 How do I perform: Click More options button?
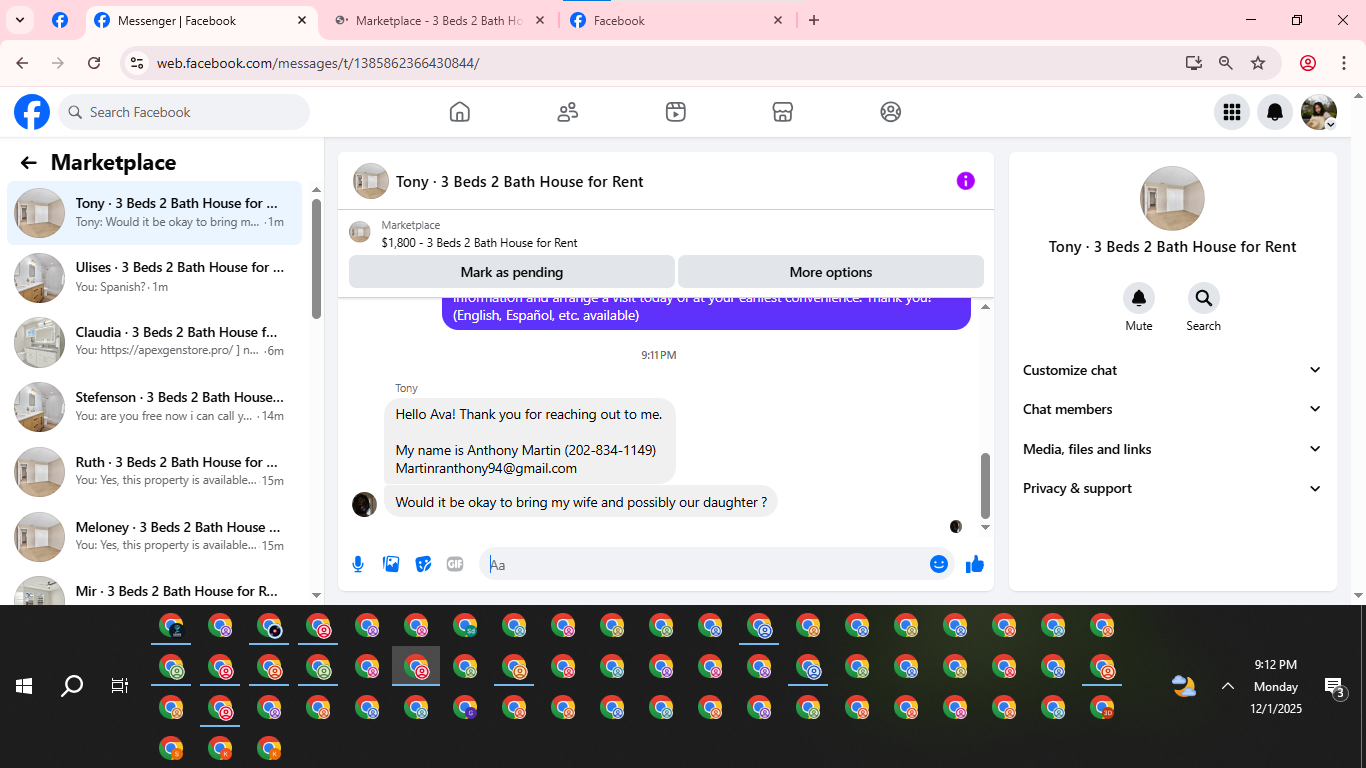click(x=831, y=272)
